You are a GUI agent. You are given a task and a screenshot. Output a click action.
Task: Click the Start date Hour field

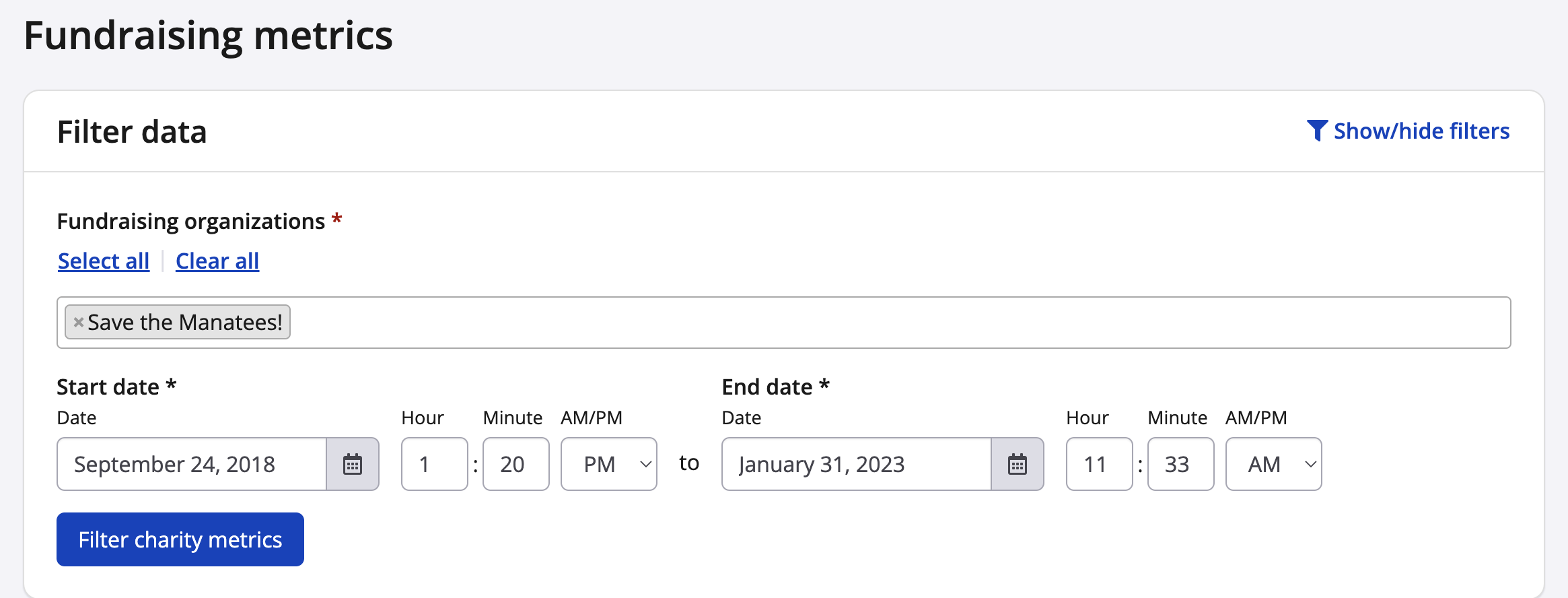[434, 465]
